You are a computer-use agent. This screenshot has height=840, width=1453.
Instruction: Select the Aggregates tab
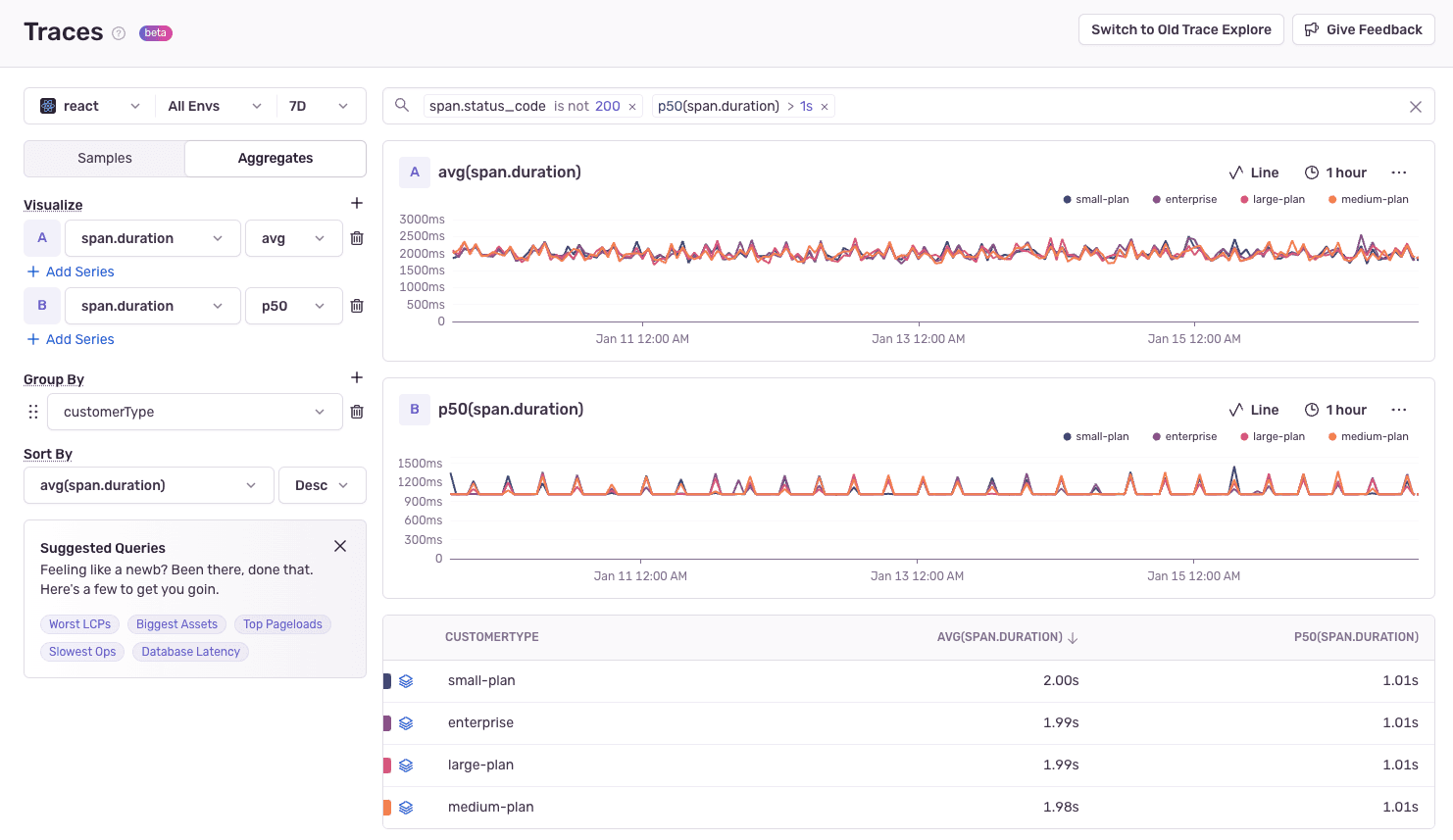(275, 158)
